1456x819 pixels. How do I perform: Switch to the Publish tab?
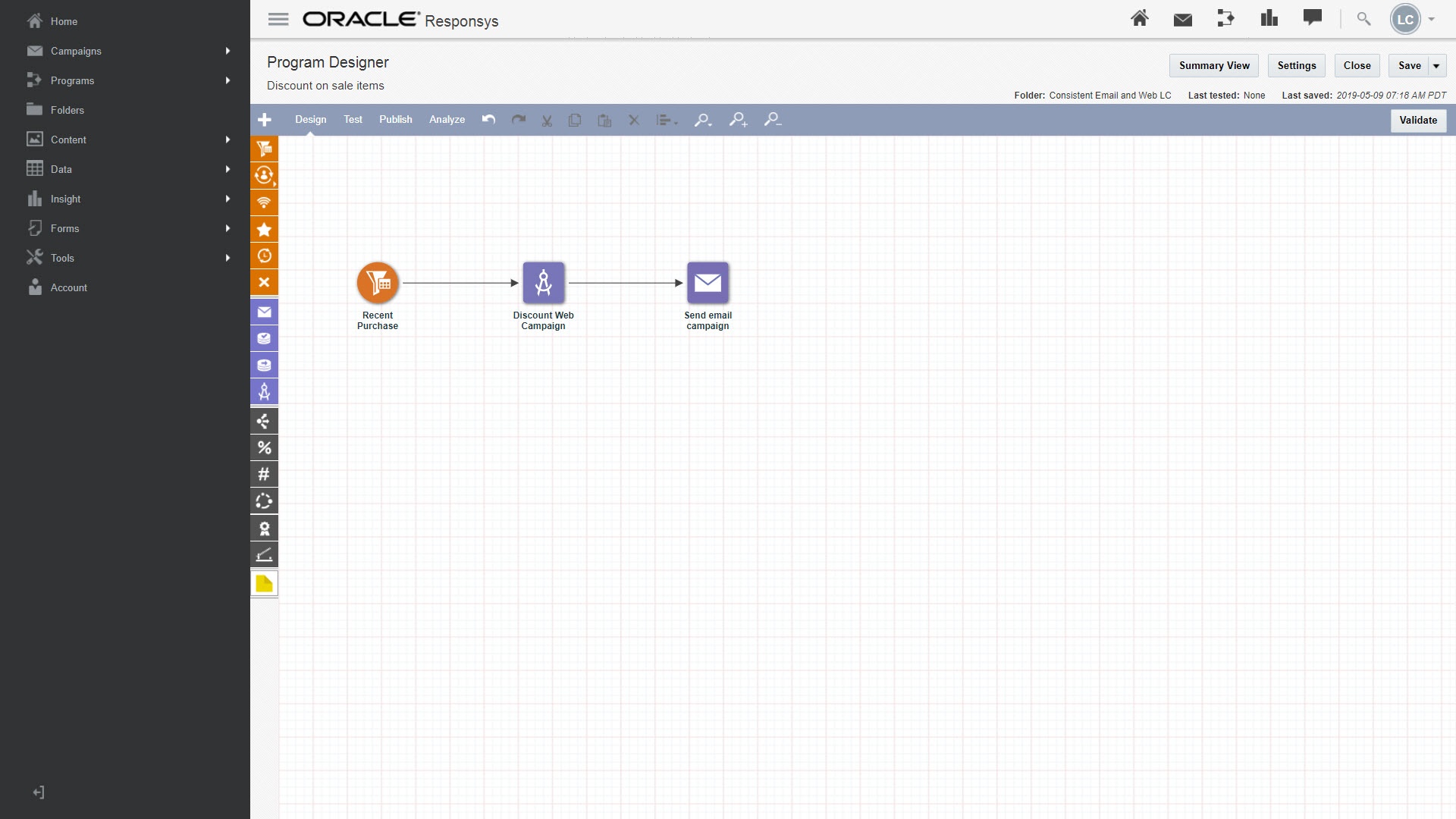point(395,120)
